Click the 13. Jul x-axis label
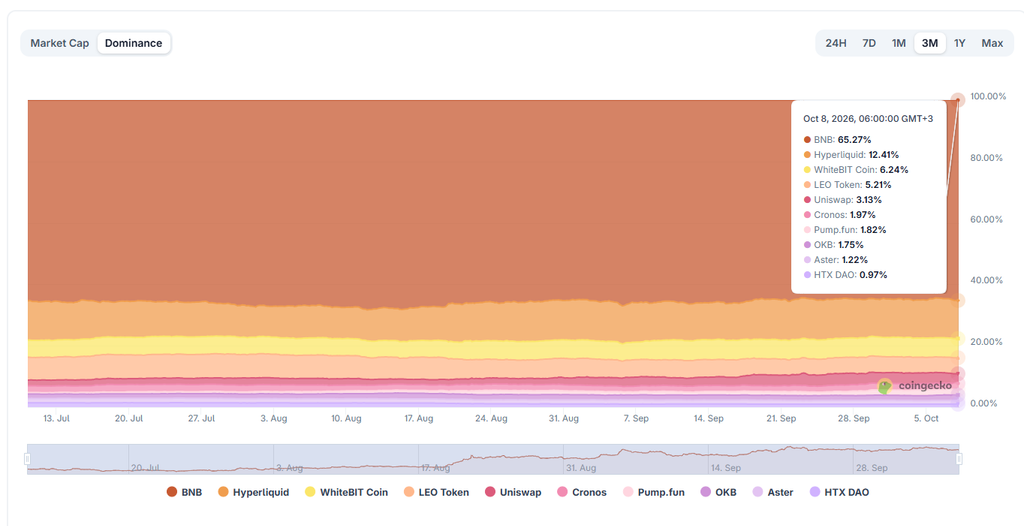The height and width of the screenshot is (526, 1024). [56, 419]
